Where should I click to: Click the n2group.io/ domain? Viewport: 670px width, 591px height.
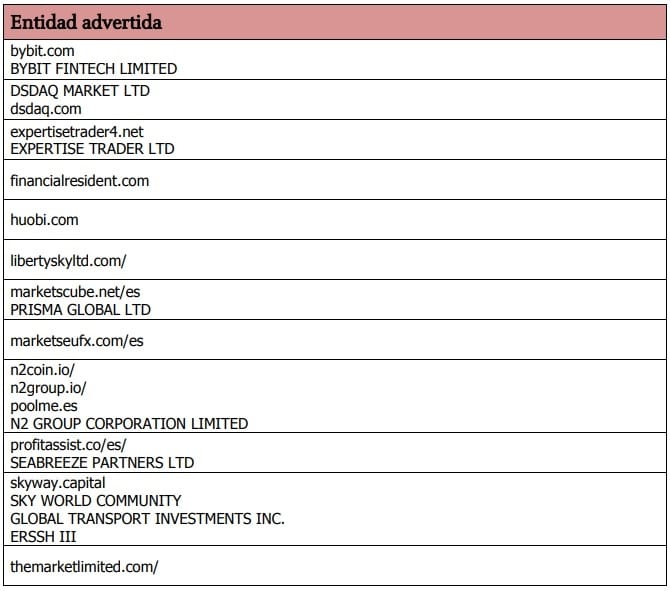(x=45, y=387)
